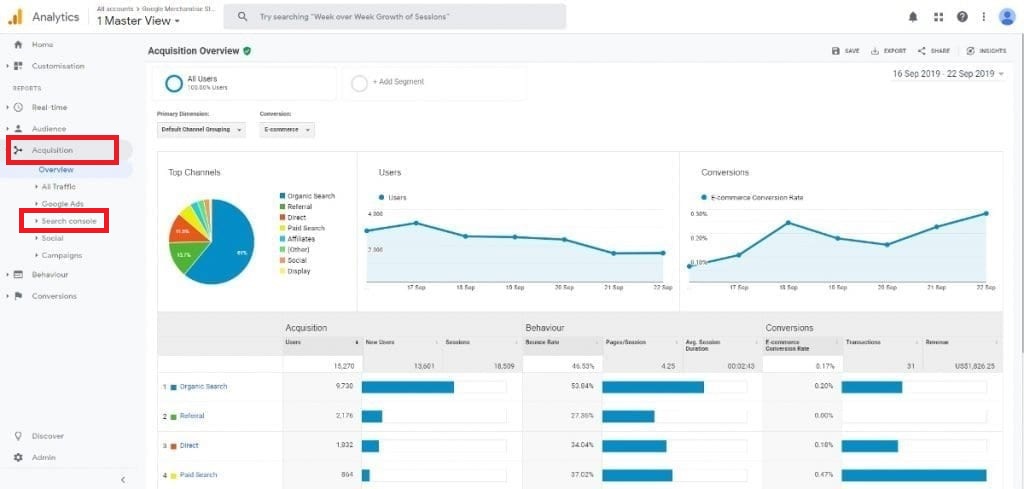Open the Google apps grid icon
The image size is (1024, 489).
(x=938, y=17)
